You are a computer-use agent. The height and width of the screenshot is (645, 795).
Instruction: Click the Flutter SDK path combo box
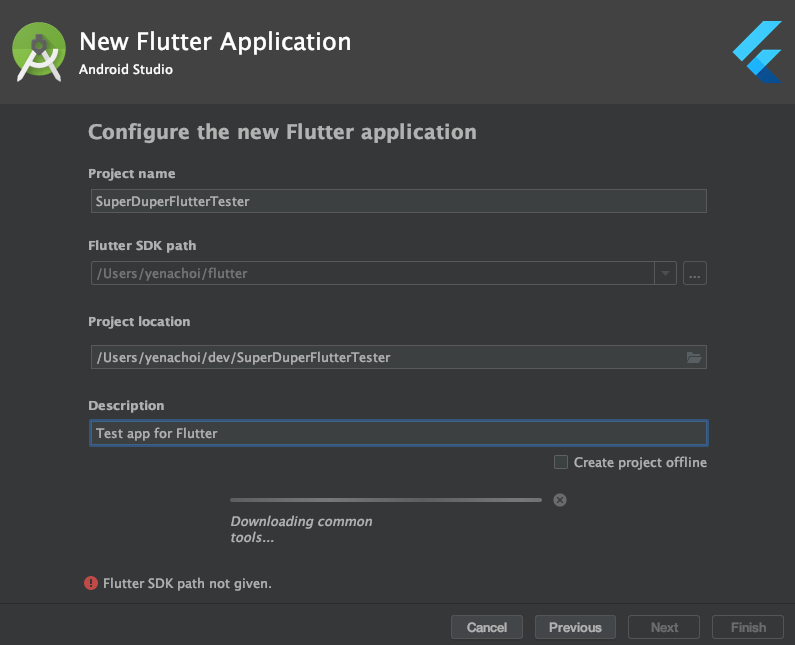[x=370, y=273]
